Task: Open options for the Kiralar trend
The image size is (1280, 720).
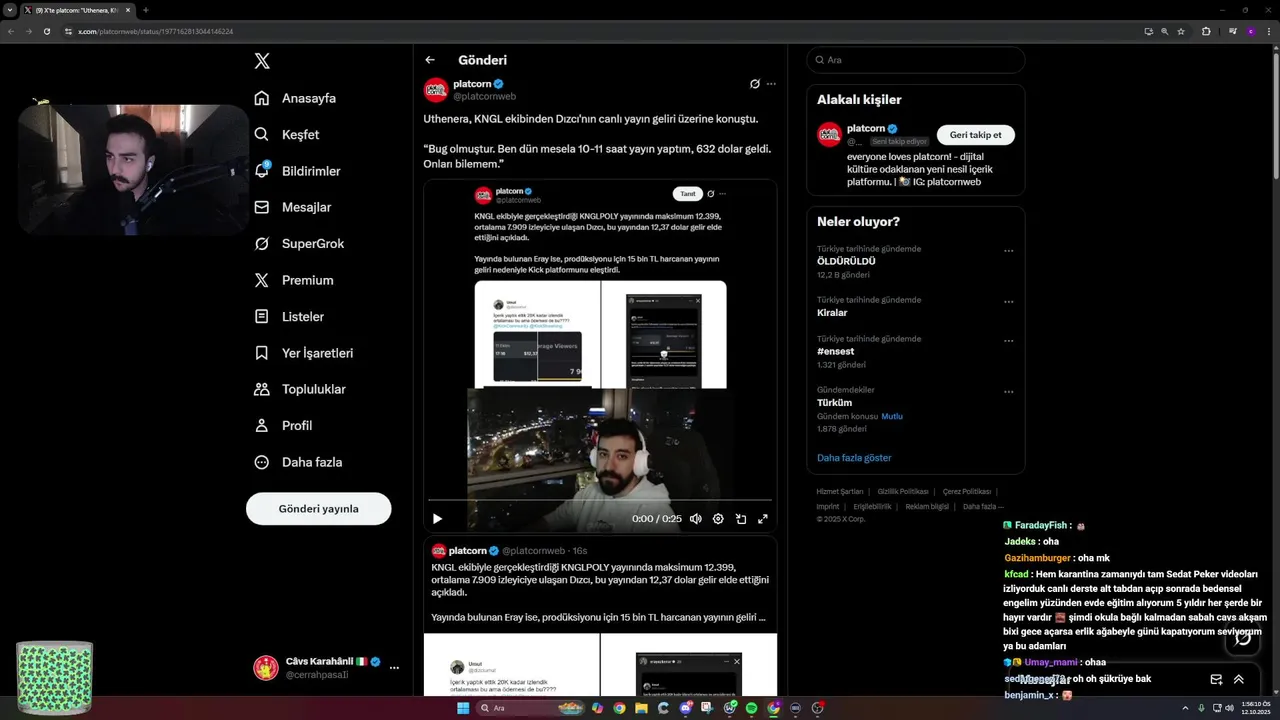Action: (x=1008, y=301)
